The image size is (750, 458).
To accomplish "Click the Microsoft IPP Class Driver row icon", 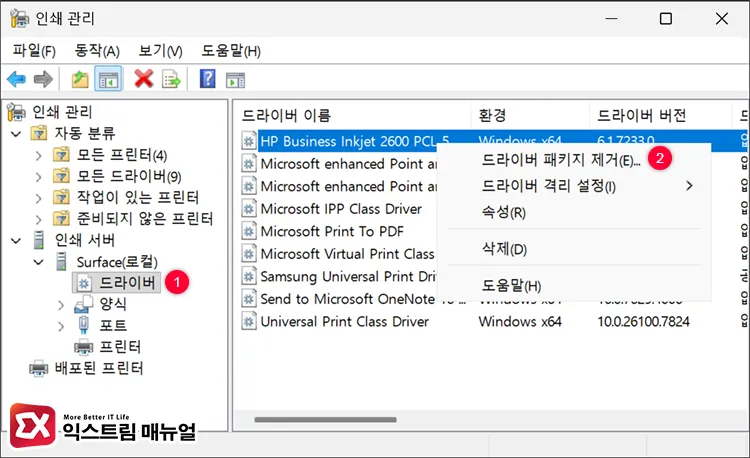I will 249,209.
